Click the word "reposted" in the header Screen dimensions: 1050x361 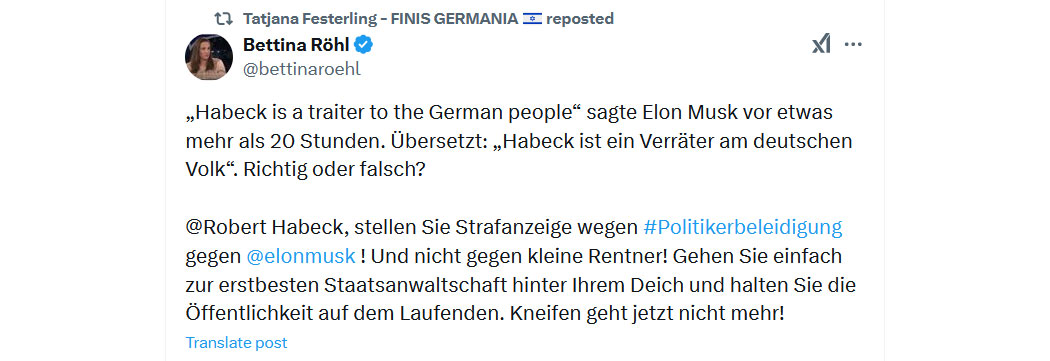pos(580,19)
